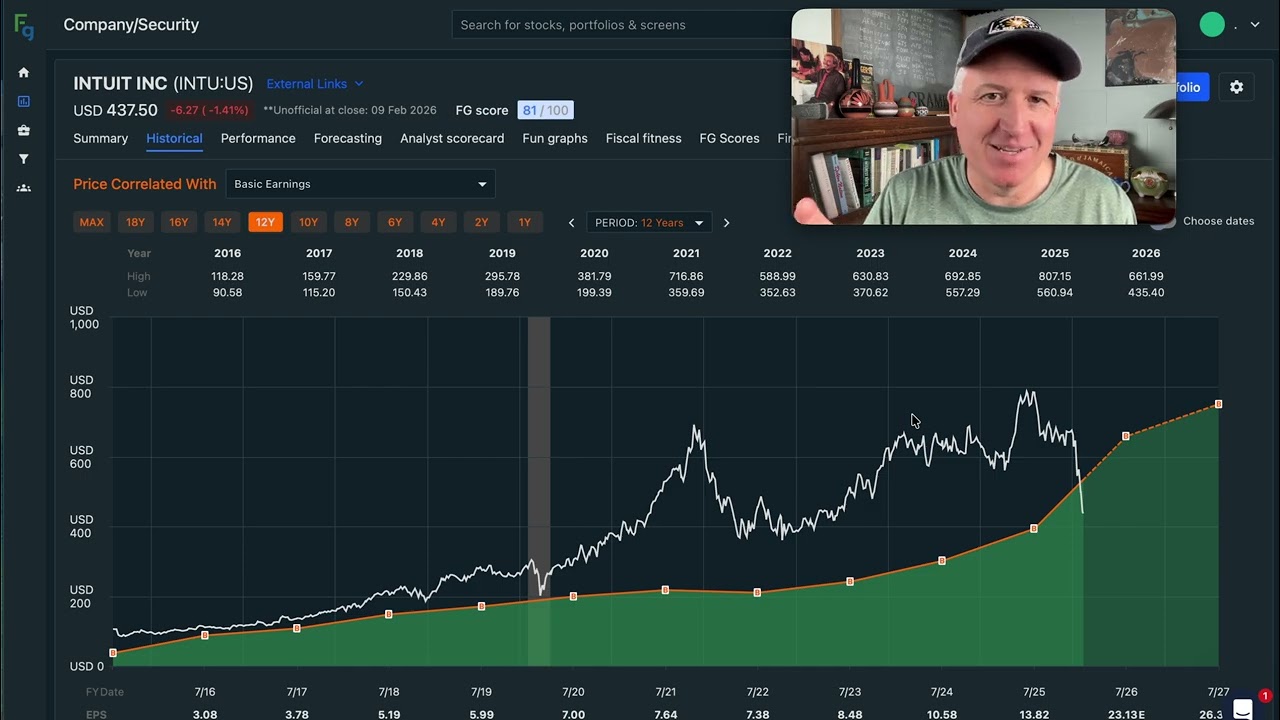Open the settings gear icon

[1236, 87]
